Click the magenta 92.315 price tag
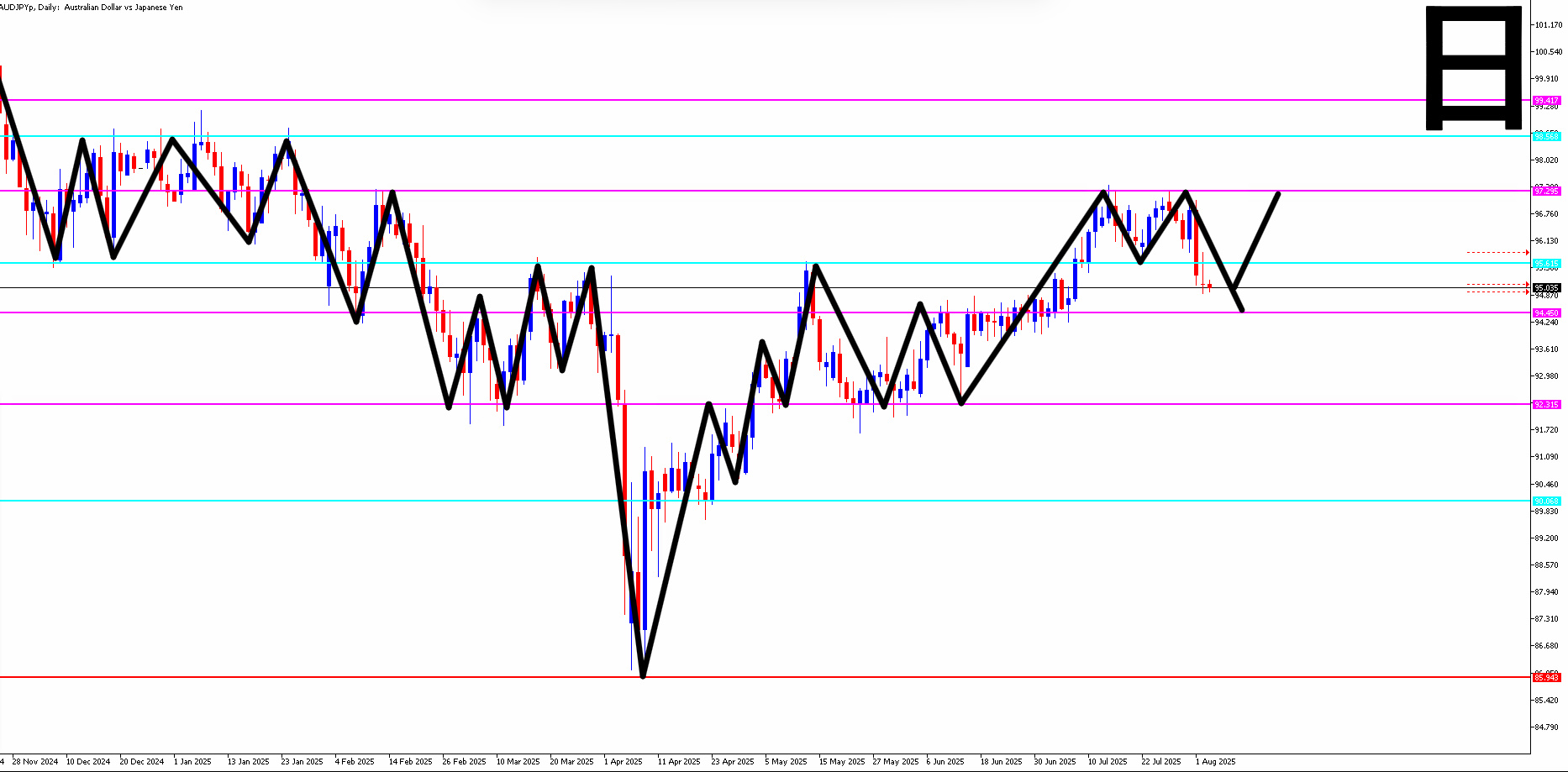Screen dimensions: 1568x772 (x=1546, y=404)
